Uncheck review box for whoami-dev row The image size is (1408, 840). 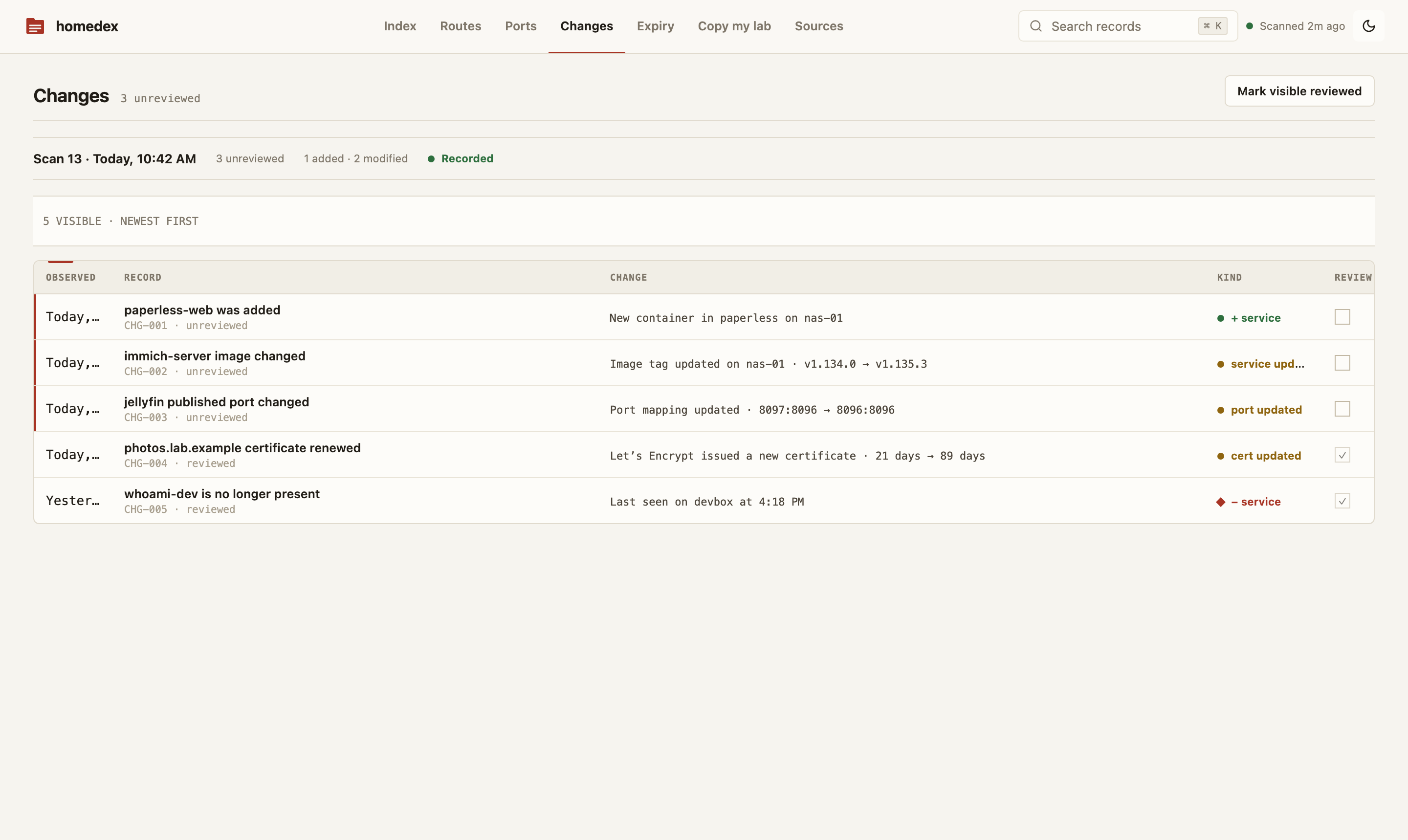pyautogui.click(x=1342, y=501)
